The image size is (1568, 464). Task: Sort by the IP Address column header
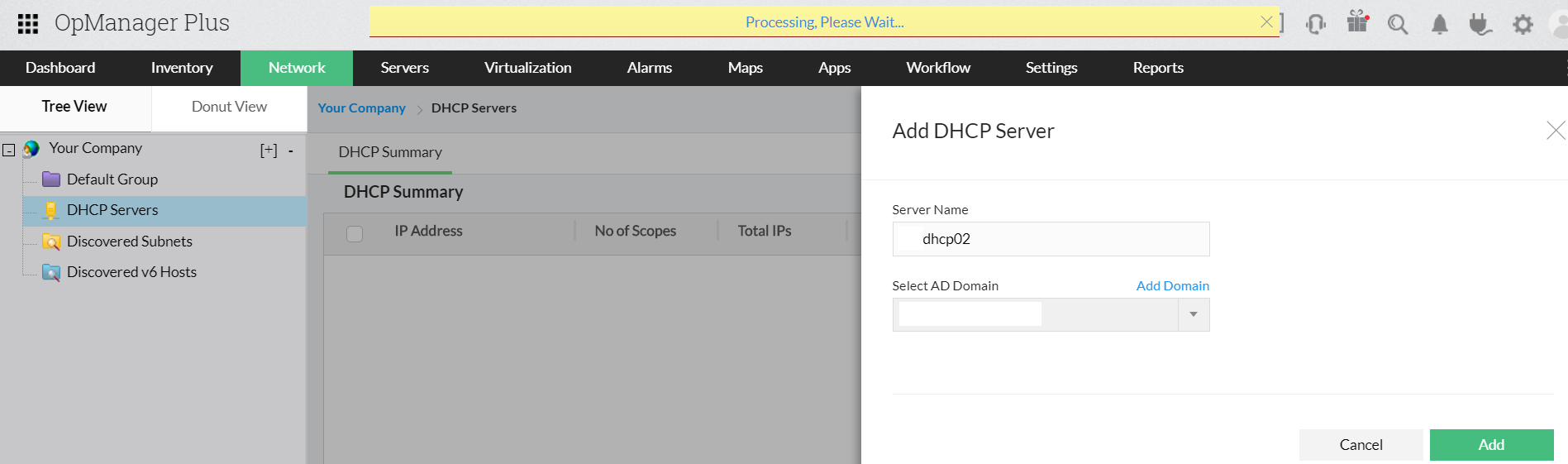pos(428,232)
